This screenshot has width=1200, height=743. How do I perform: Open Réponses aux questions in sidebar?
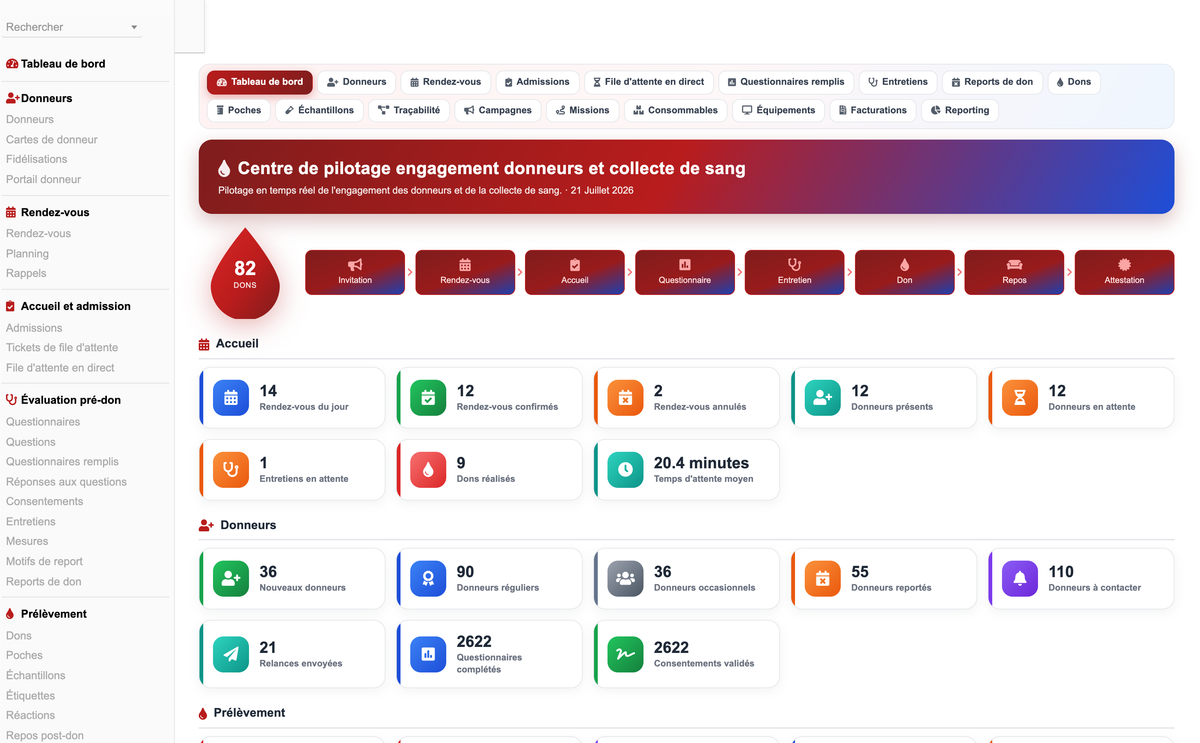[66, 481]
